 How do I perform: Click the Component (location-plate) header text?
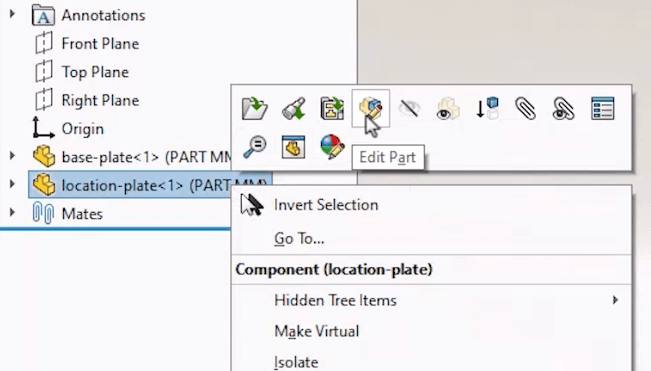pyautogui.click(x=334, y=269)
